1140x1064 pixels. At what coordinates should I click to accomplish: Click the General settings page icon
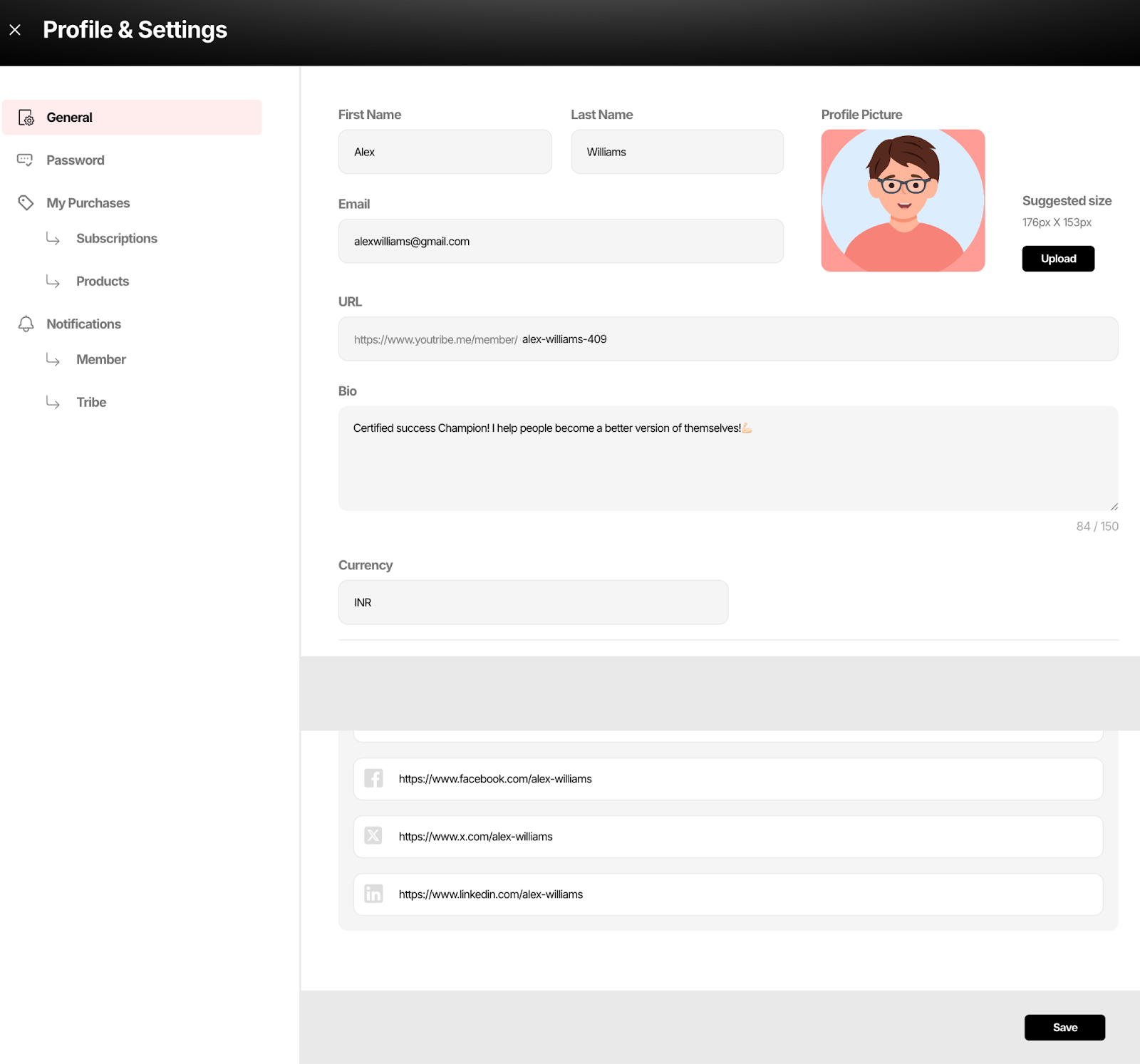coord(26,118)
